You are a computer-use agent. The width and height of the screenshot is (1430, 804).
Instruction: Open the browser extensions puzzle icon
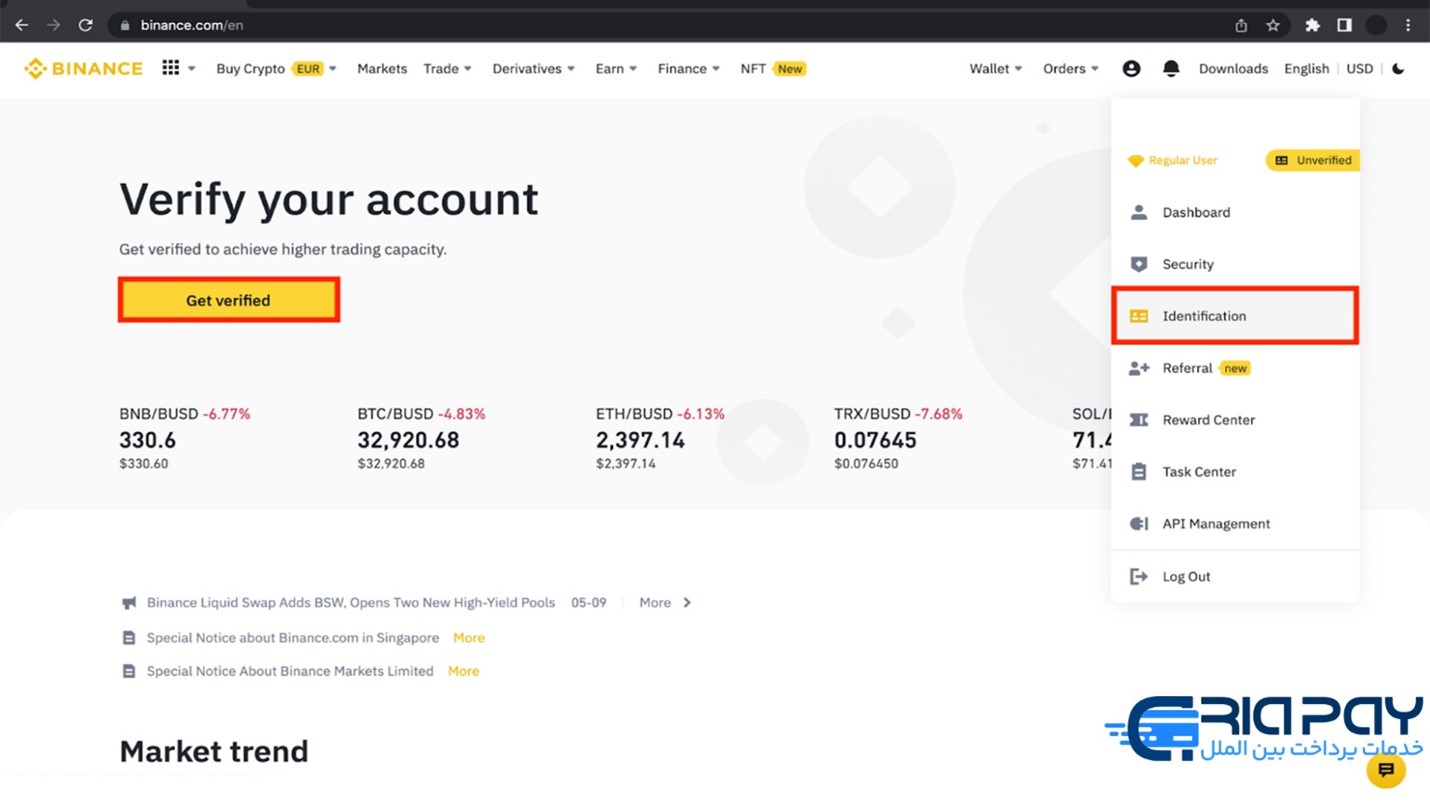[x=1312, y=25]
